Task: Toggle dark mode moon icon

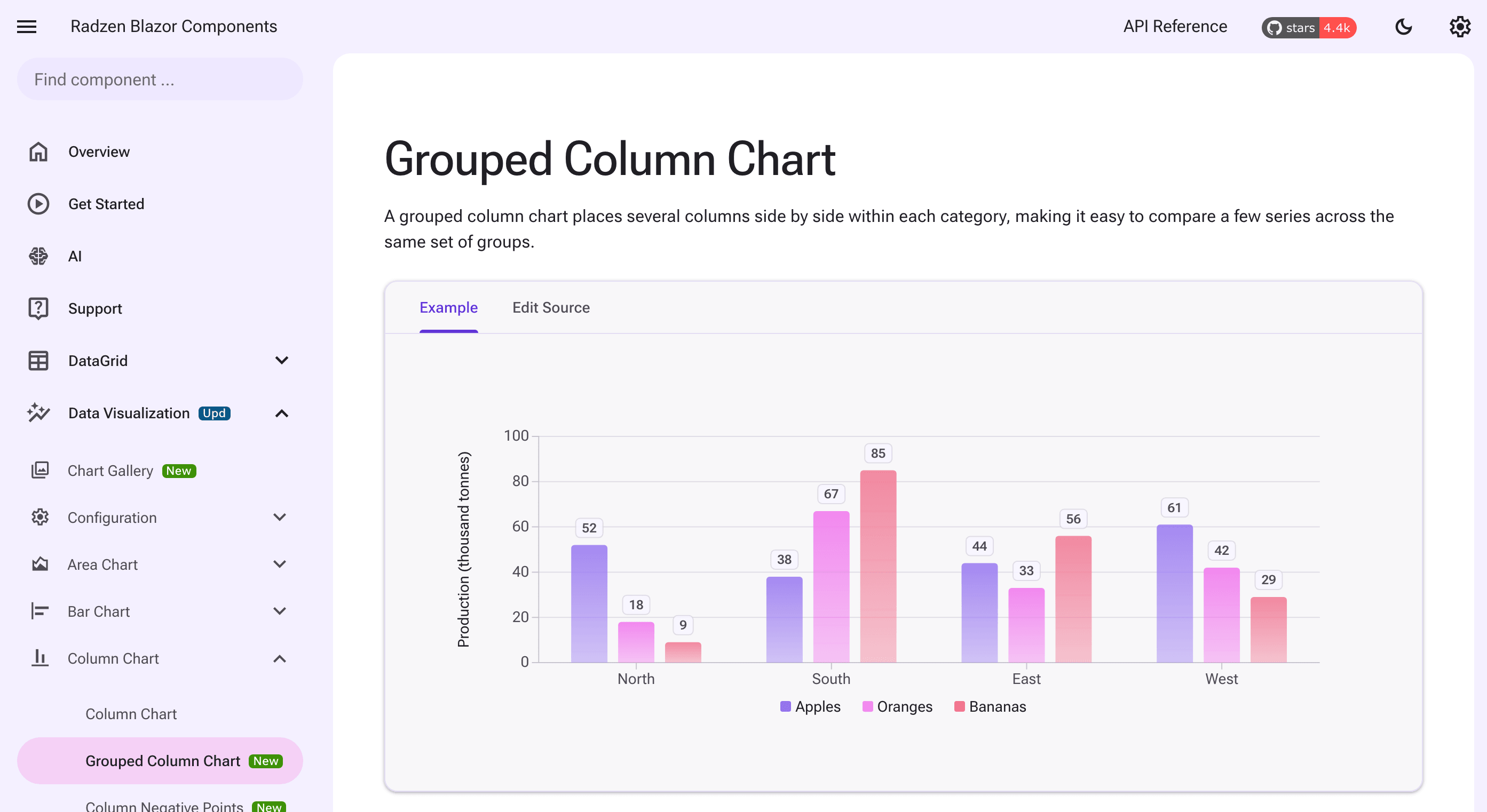Action: tap(1403, 27)
